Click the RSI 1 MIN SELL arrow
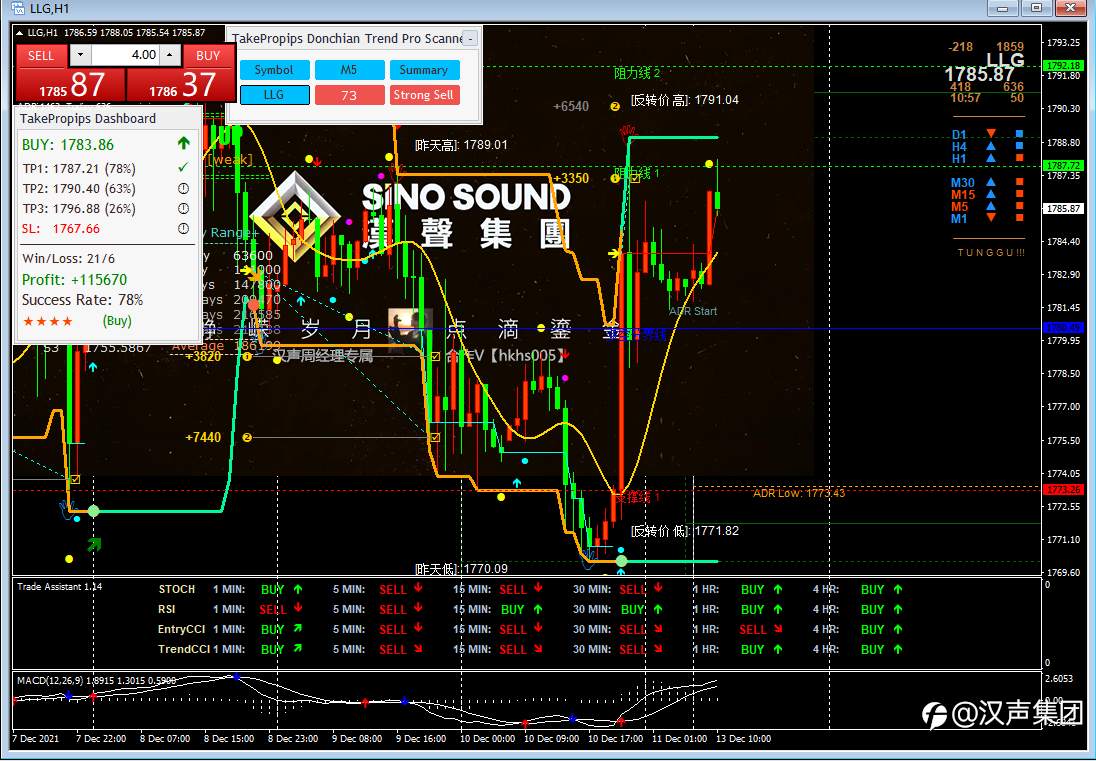Image resolution: width=1096 pixels, height=761 pixels. (x=298, y=609)
